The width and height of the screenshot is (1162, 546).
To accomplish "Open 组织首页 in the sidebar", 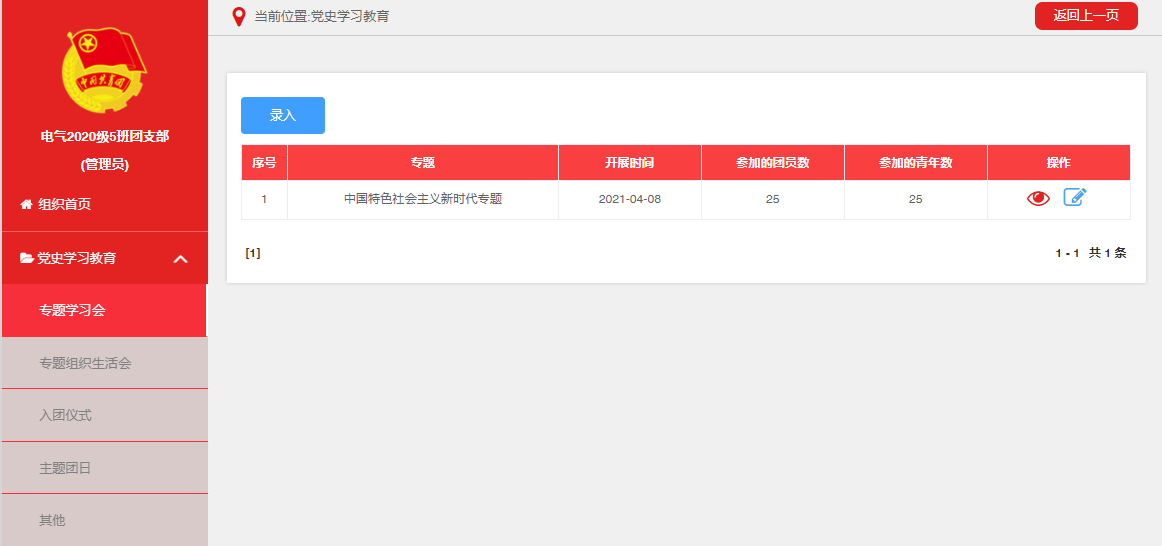I will [64, 204].
